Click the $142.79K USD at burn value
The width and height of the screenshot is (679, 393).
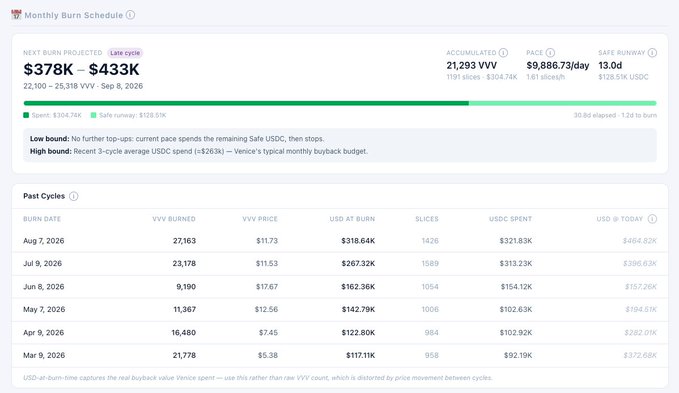coord(358,309)
